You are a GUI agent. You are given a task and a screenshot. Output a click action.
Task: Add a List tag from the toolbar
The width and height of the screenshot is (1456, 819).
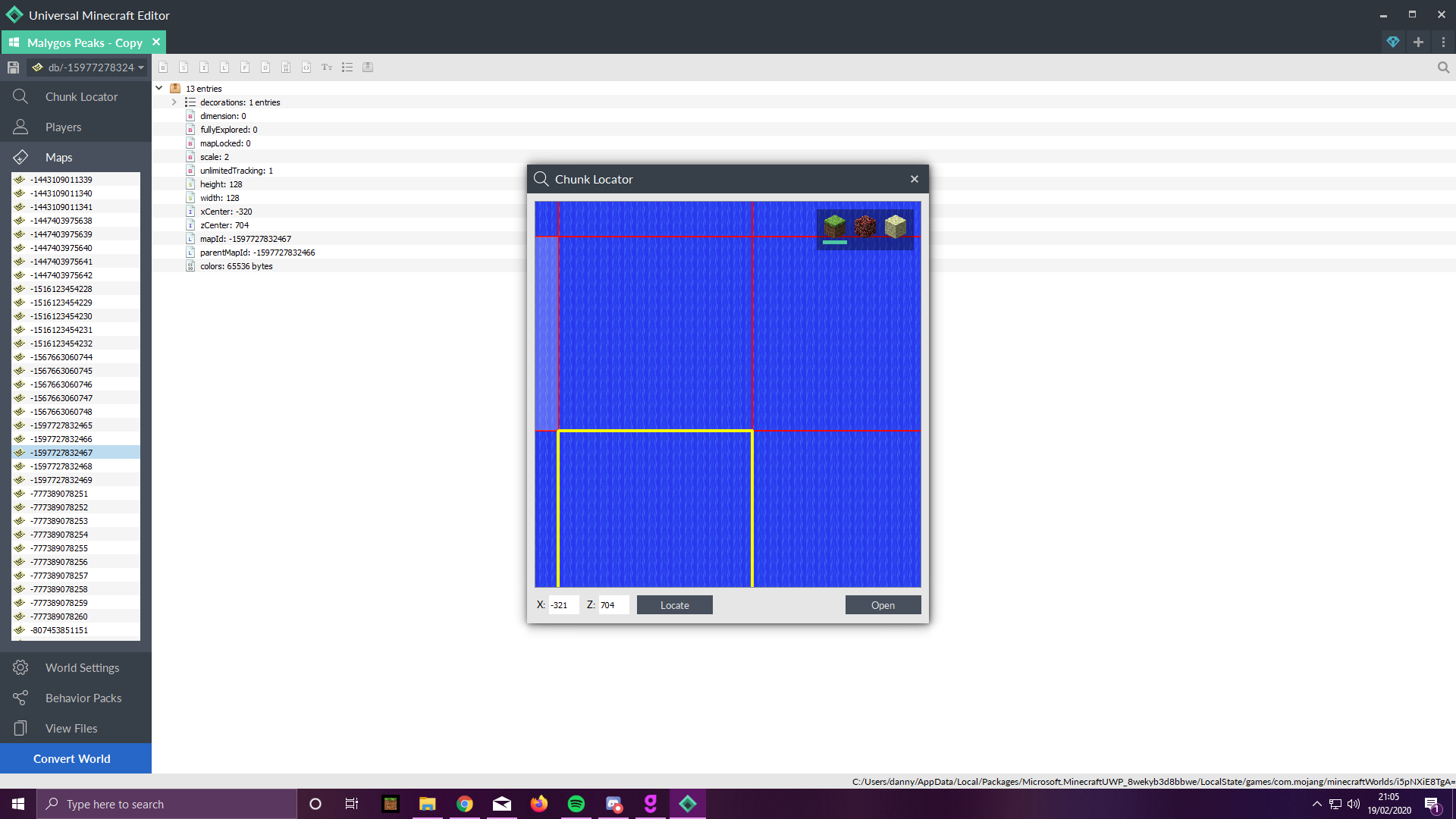(347, 67)
